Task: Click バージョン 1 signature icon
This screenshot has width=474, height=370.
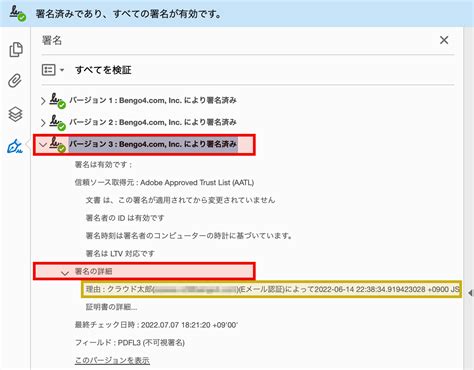Action: pyautogui.click(x=57, y=101)
